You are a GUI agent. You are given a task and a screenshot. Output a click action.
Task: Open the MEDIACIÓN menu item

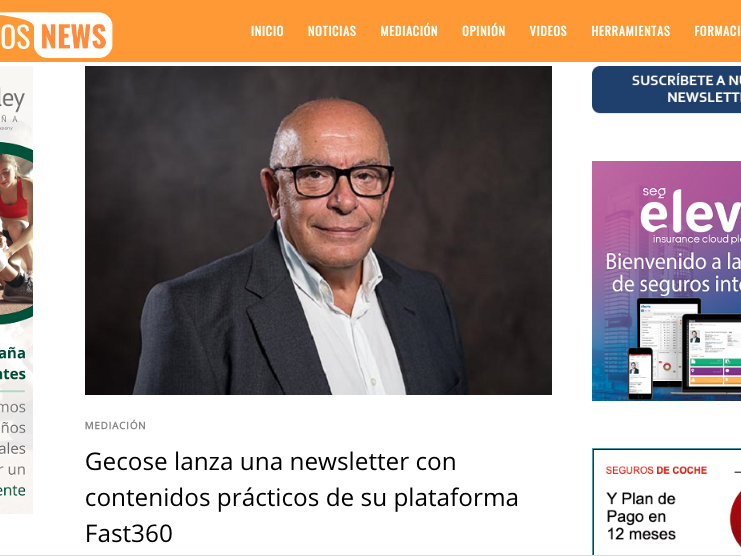(409, 31)
